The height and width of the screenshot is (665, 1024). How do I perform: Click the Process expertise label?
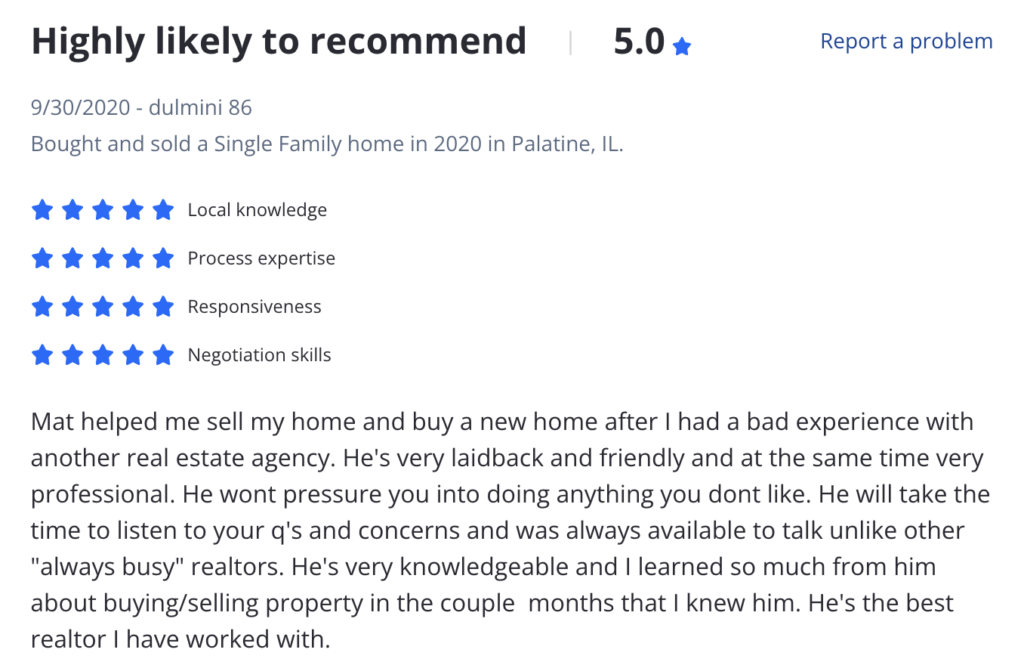click(x=261, y=259)
